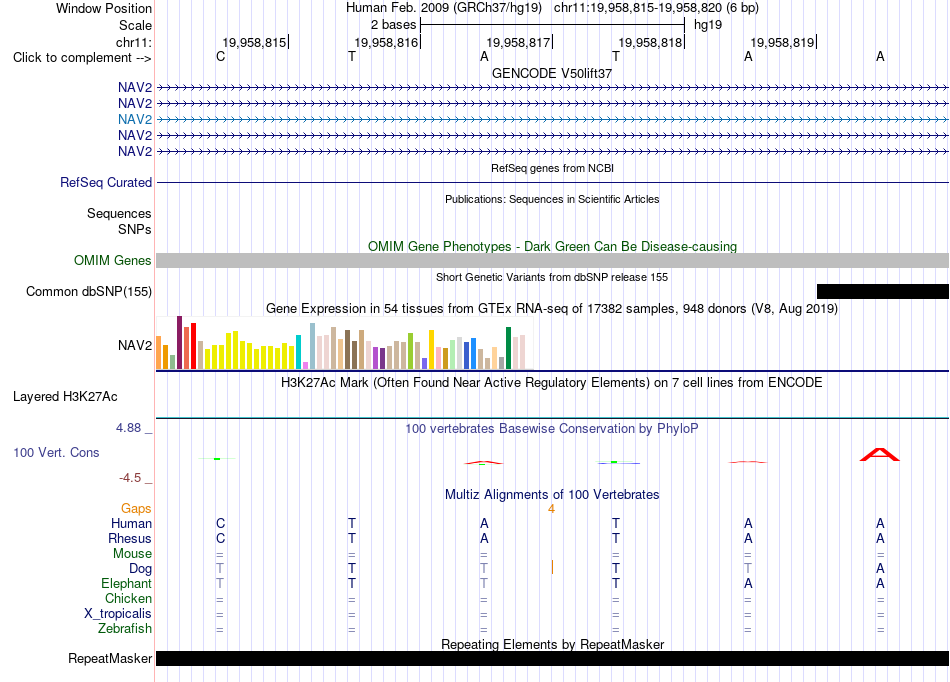The height and width of the screenshot is (682, 950).
Task: Click the Common dbSNP(155) label
Action: point(88,291)
